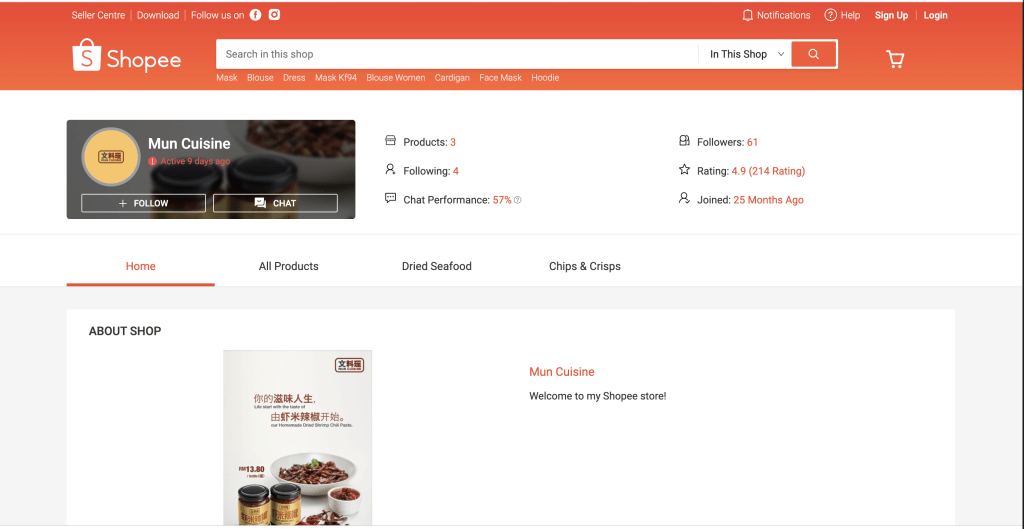Viewport: 1024px width, 529px height.
Task: Click the Welcome to my Shopee store text
Action: click(598, 396)
